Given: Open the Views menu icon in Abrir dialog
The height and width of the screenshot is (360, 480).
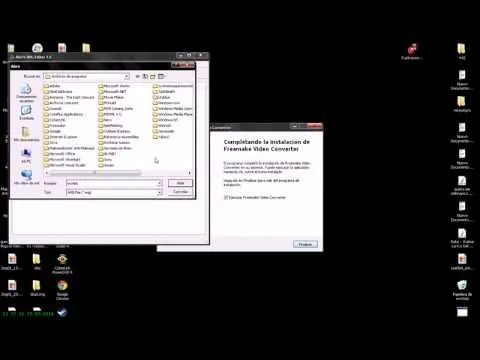Looking at the screenshot, I should (162, 77).
